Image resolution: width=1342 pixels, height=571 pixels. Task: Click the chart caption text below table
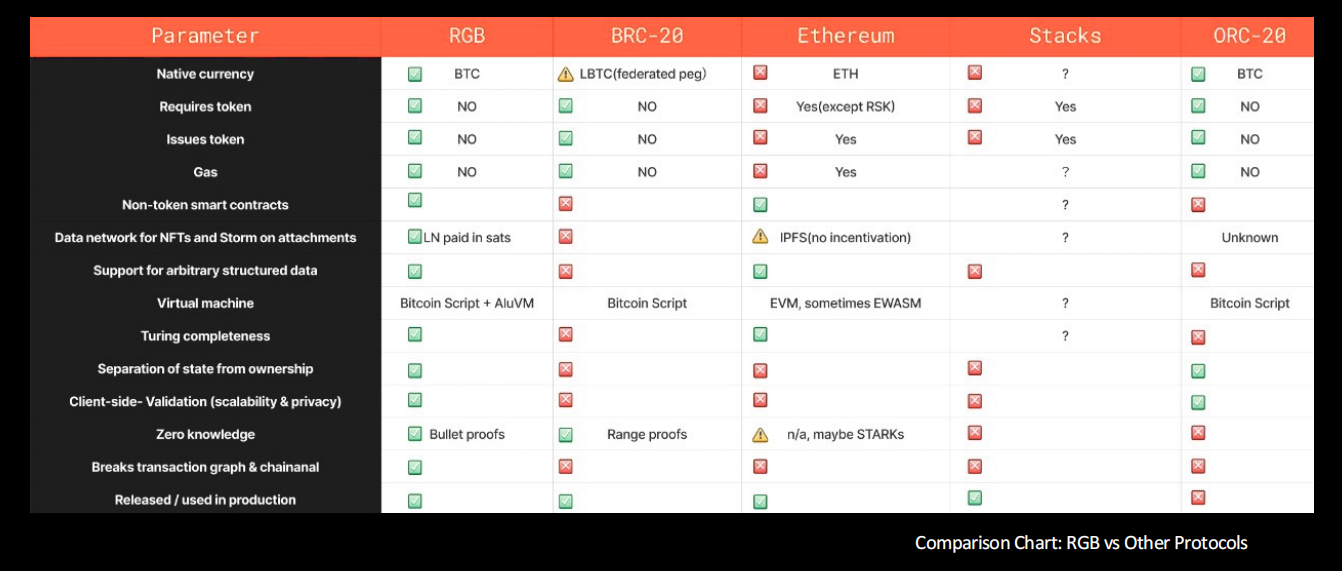pyautogui.click(x=1081, y=543)
